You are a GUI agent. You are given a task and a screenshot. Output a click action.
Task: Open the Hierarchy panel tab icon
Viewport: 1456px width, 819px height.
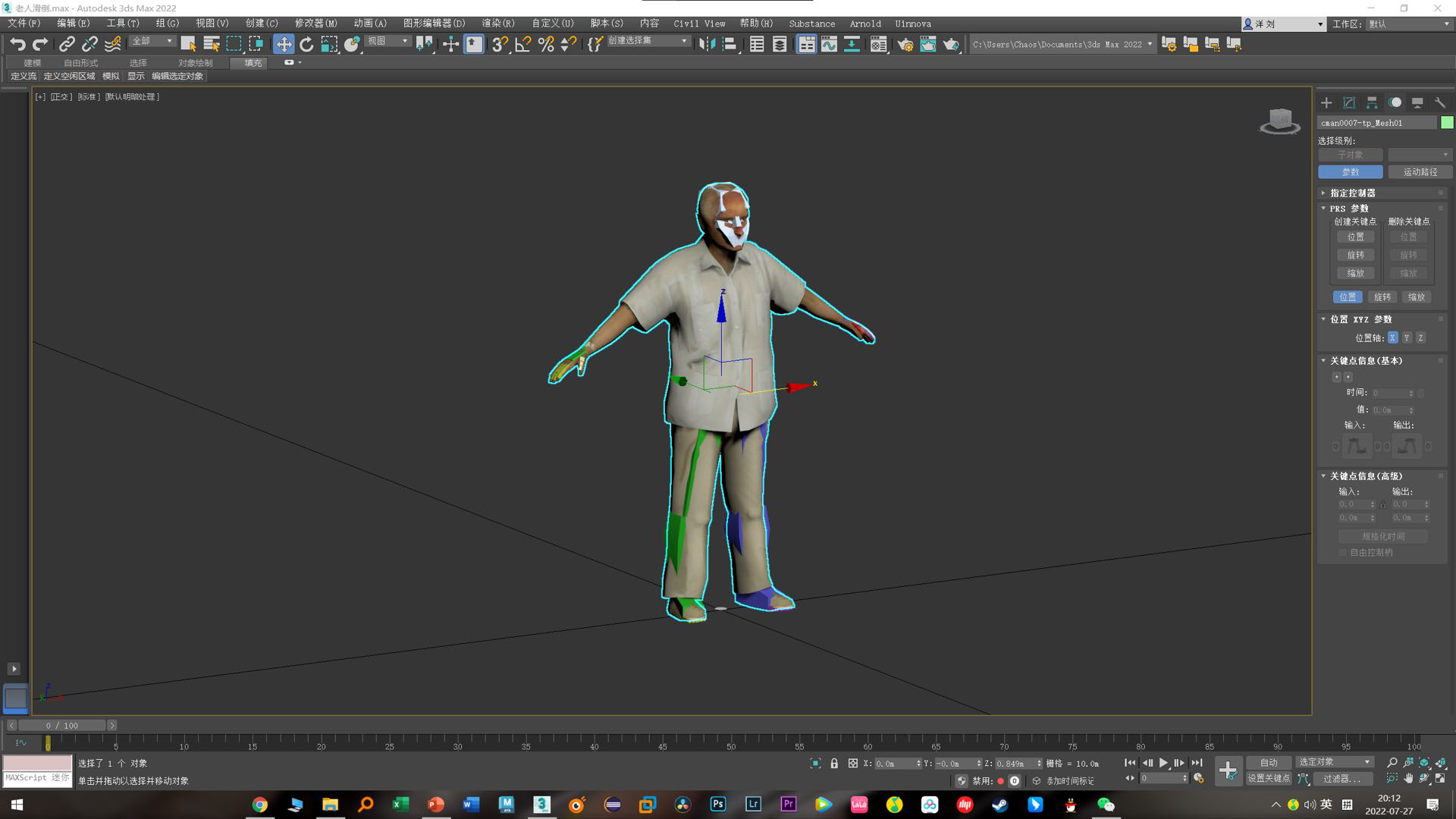pyautogui.click(x=1372, y=102)
